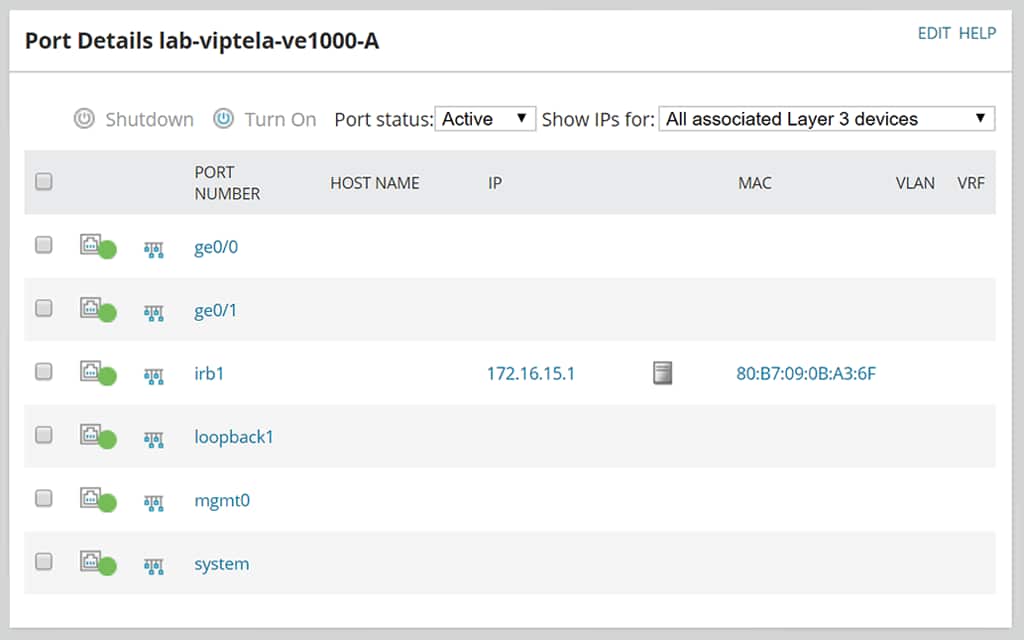Check the checkbox for the ge0/0 row
Viewport: 1024px width, 640px height.
pyautogui.click(x=43, y=243)
